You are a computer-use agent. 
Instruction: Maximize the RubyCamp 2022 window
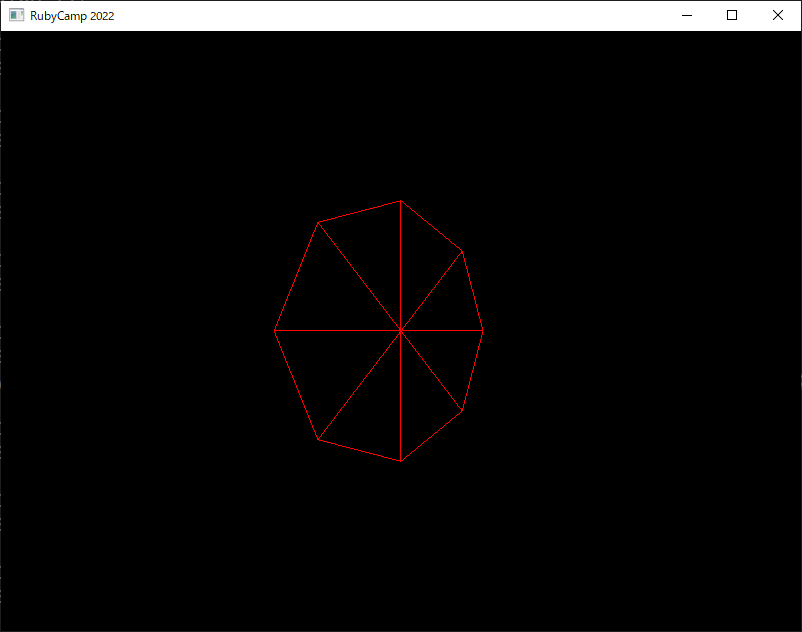coord(732,15)
